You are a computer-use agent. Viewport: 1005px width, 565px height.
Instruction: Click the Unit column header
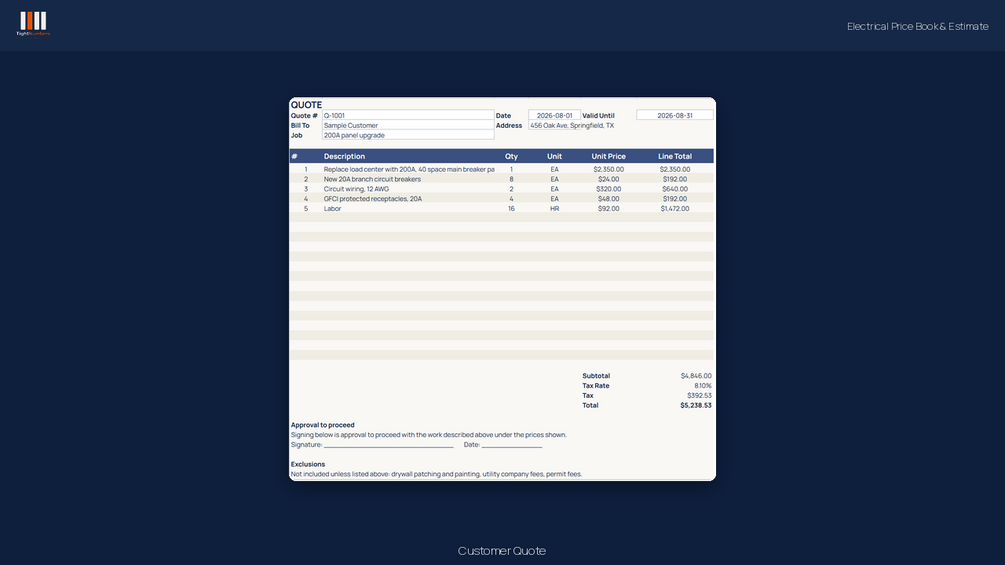click(554, 156)
